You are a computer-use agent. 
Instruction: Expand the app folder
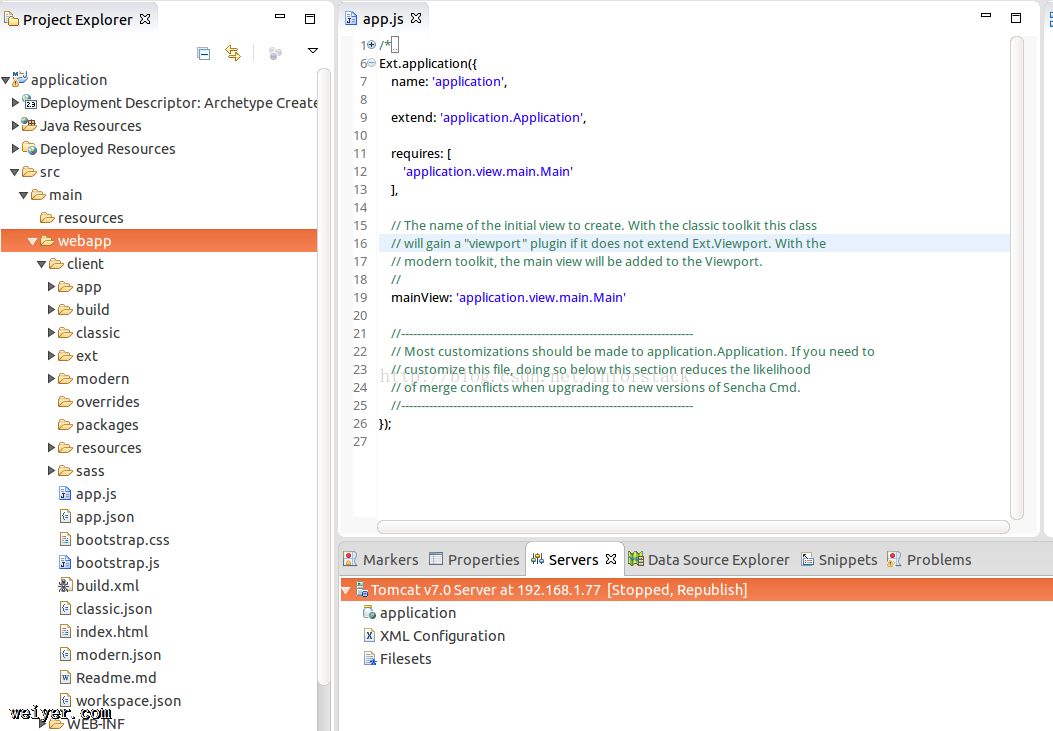52,287
